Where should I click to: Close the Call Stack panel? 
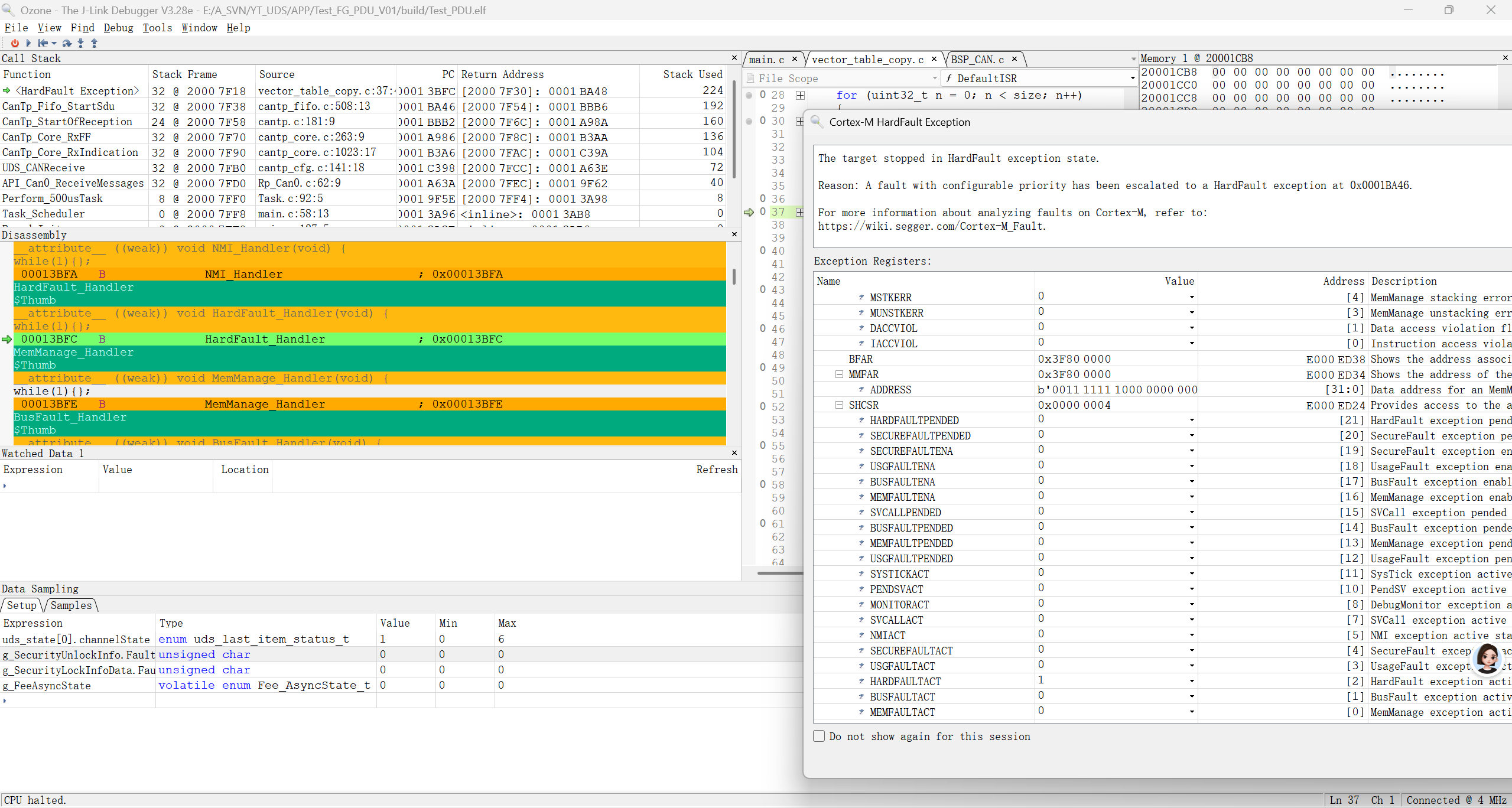734,58
